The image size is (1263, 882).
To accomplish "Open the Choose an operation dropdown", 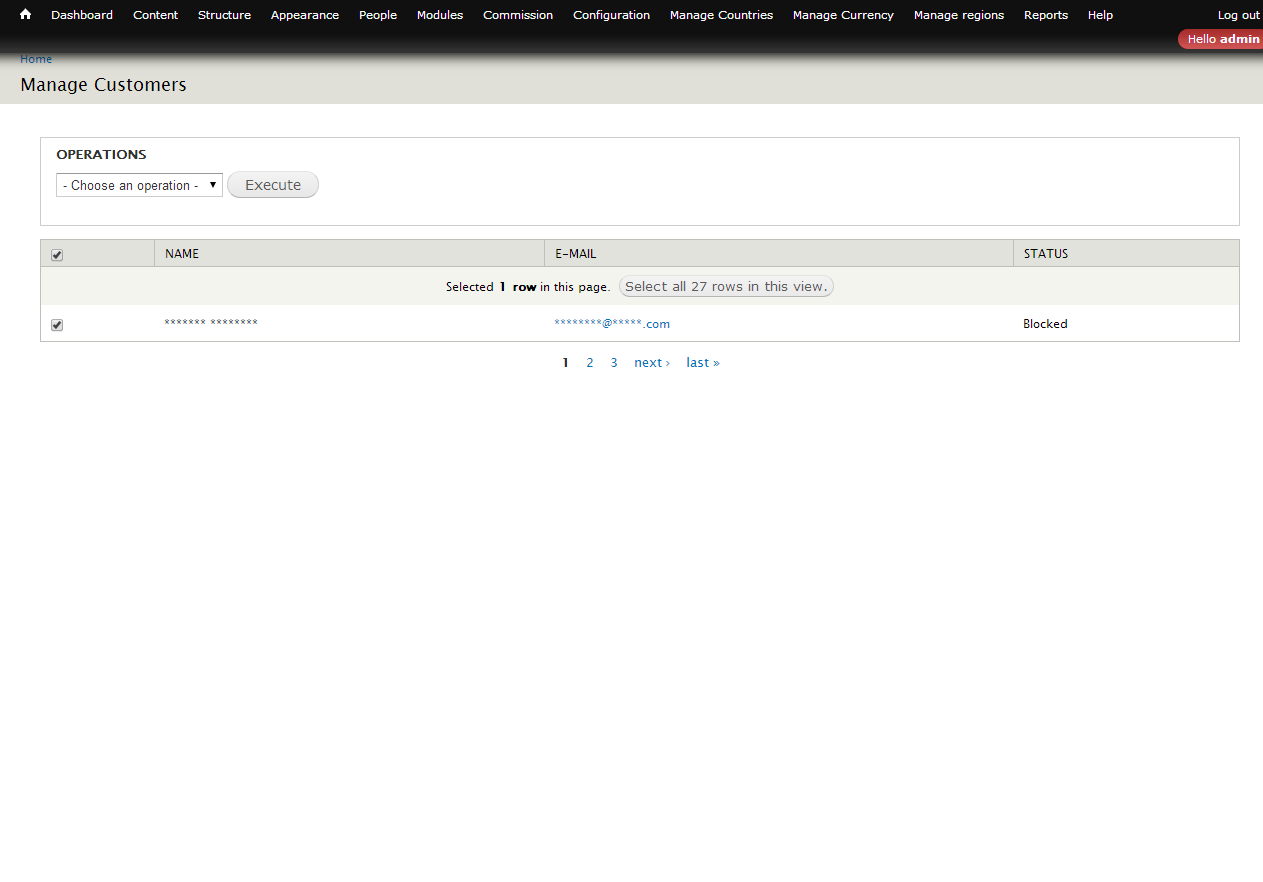I will pyautogui.click(x=139, y=185).
